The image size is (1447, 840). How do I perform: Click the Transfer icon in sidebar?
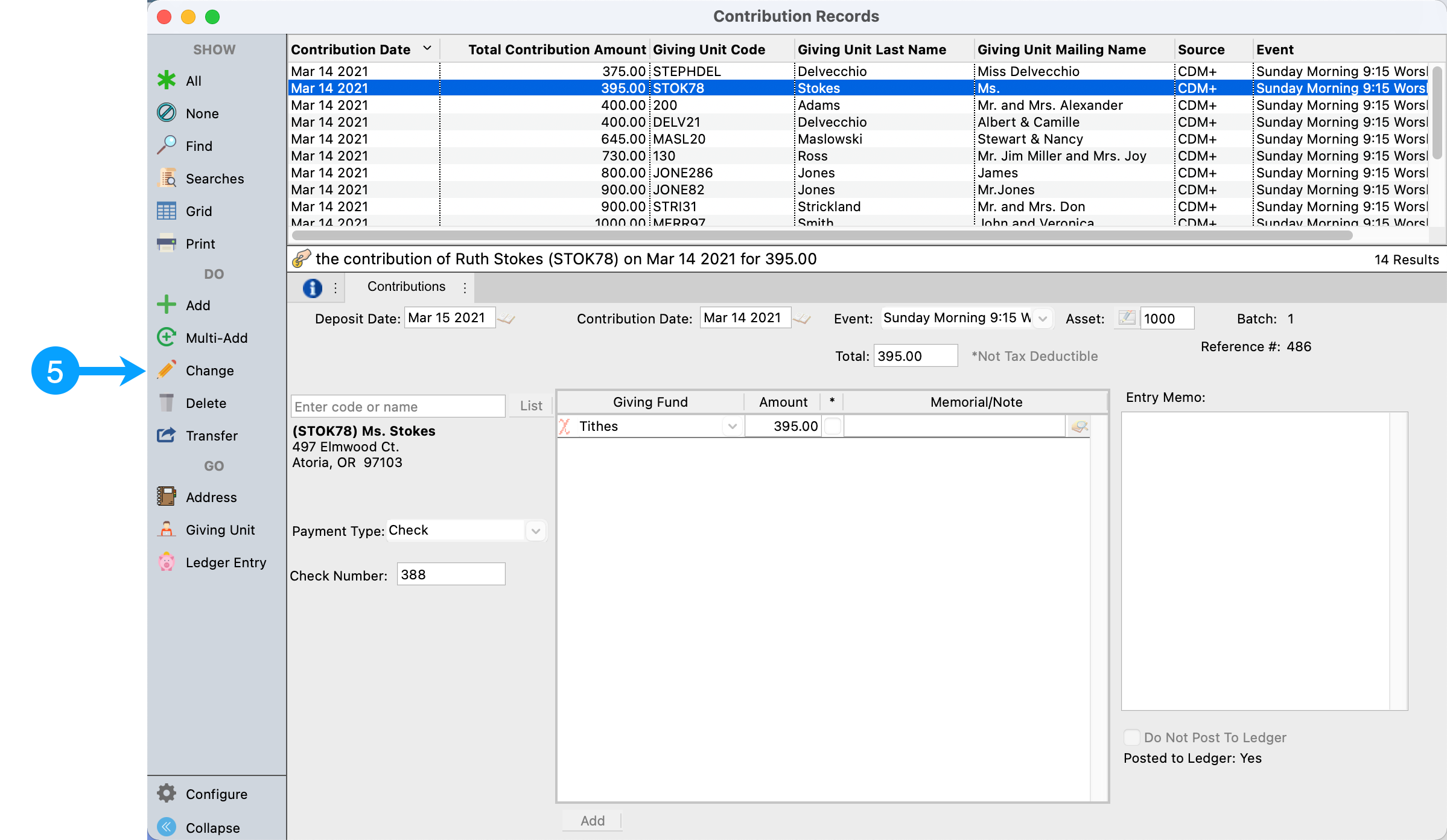(167, 435)
